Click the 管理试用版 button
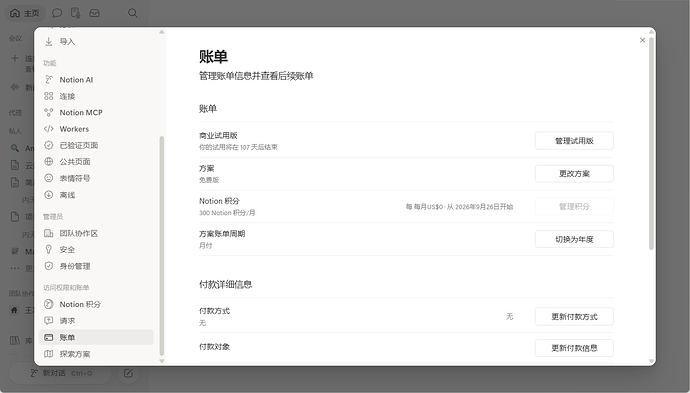Image resolution: width=690 pixels, height=393 pixels. click(574, 141)
